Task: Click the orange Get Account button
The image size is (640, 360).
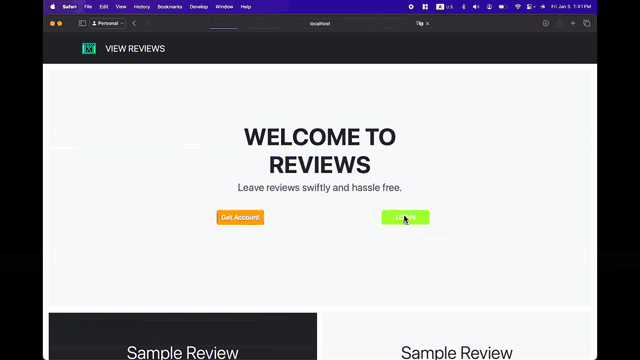Action: [240, 217]
